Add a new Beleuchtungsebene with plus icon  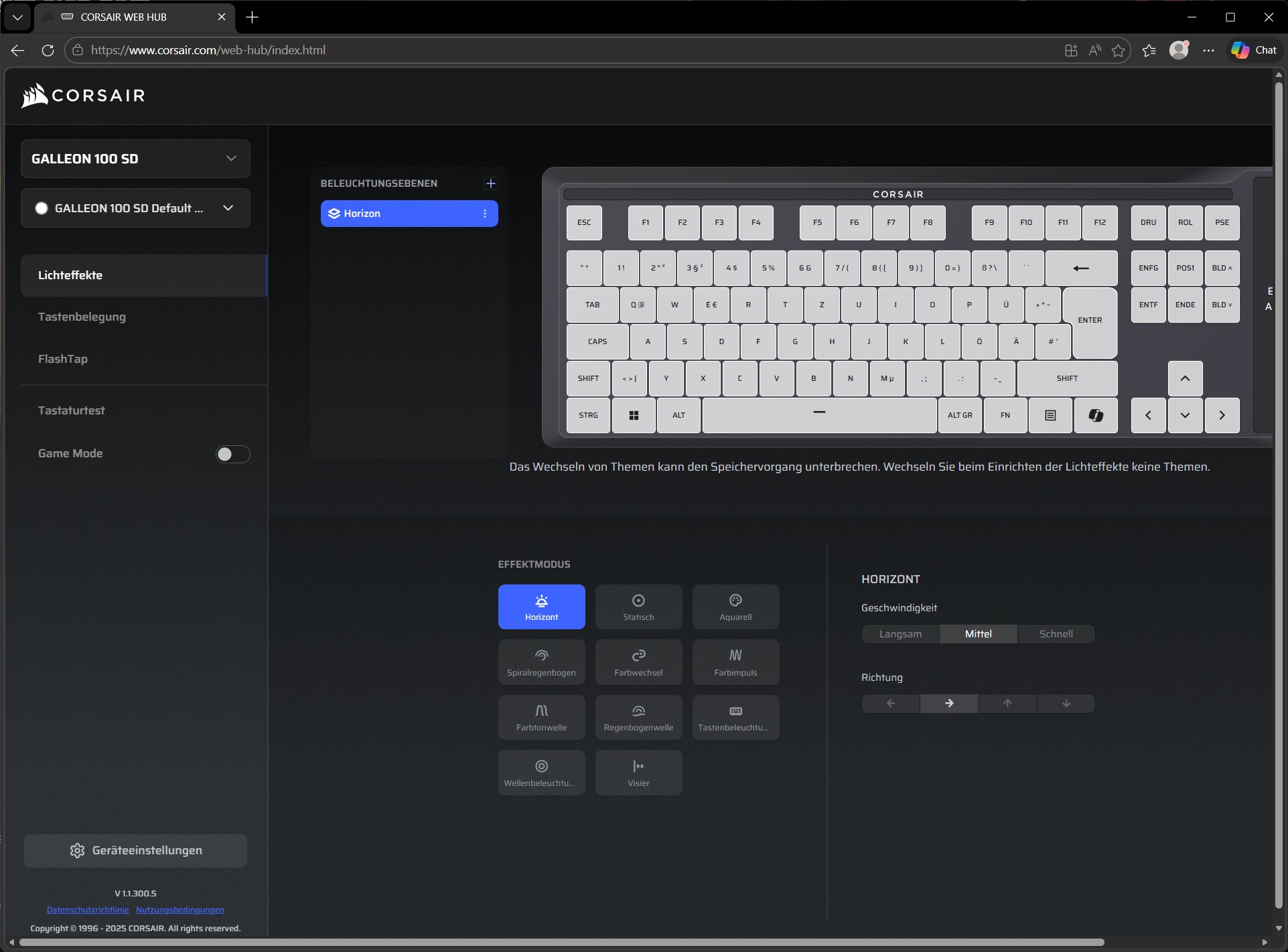coord(491,183)
